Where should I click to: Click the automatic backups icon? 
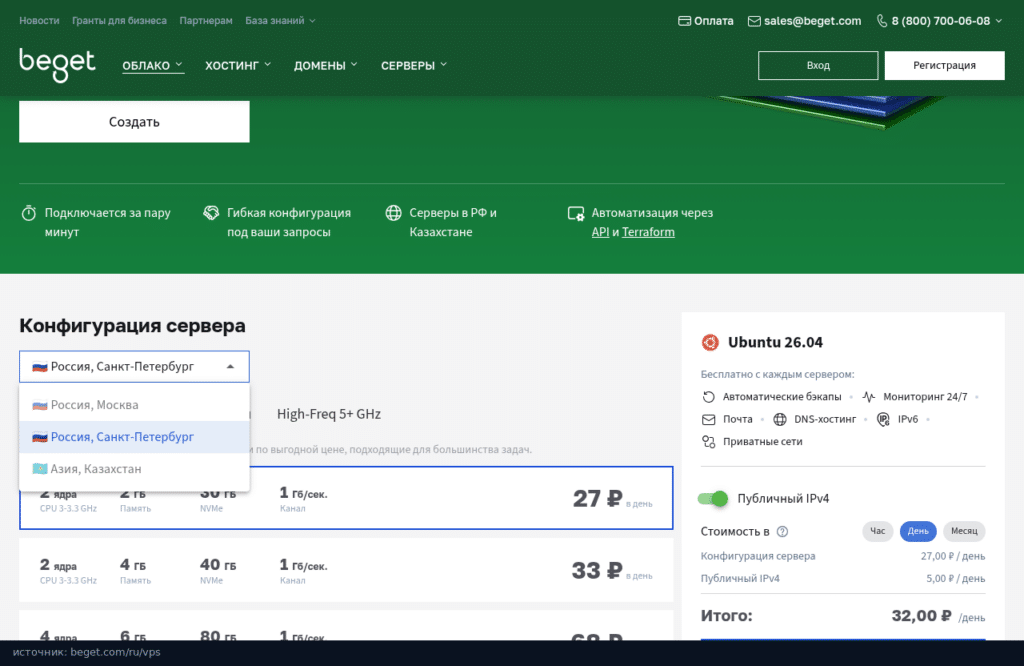(709, 397)
